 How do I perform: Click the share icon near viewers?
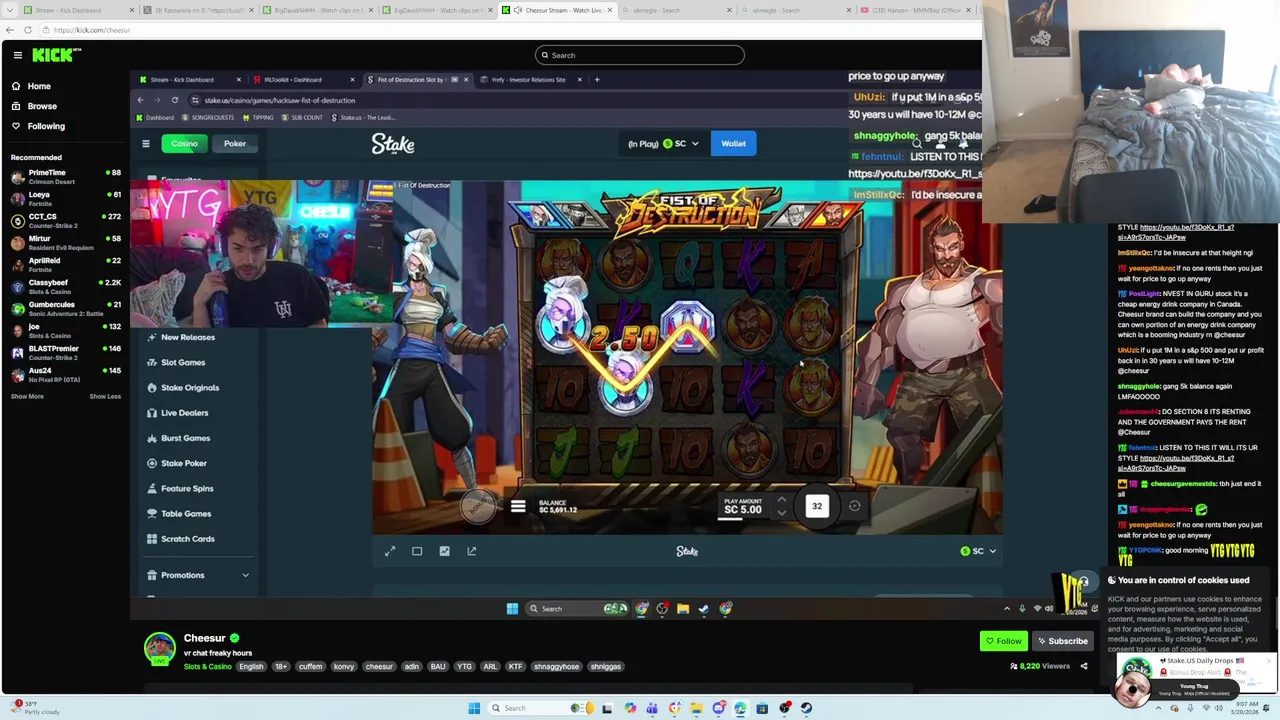pos(1083,666)
